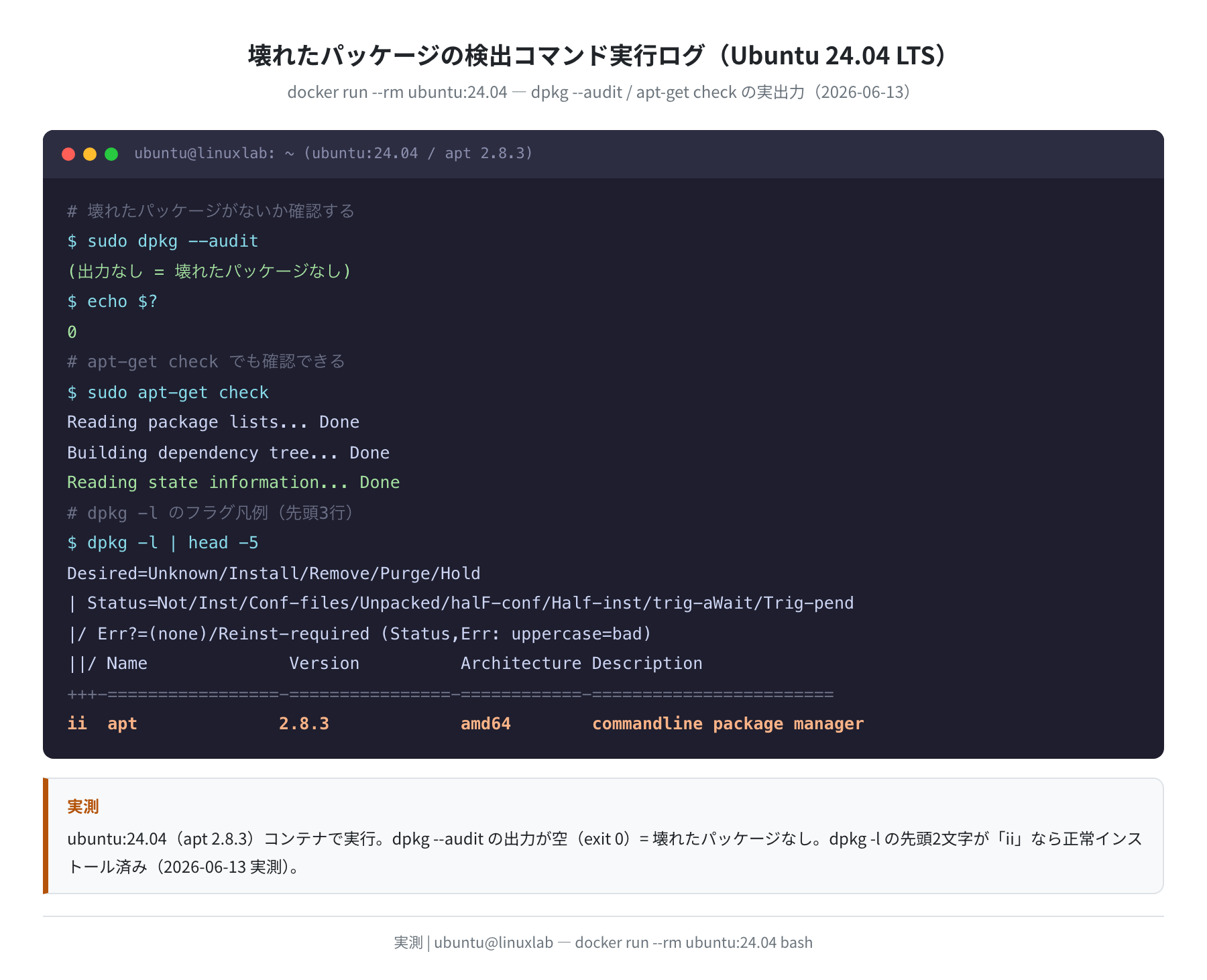1207x980 pixels.
Task: Click the version value '2.8.3' in the apt row
Action: [x=304, y=724]
